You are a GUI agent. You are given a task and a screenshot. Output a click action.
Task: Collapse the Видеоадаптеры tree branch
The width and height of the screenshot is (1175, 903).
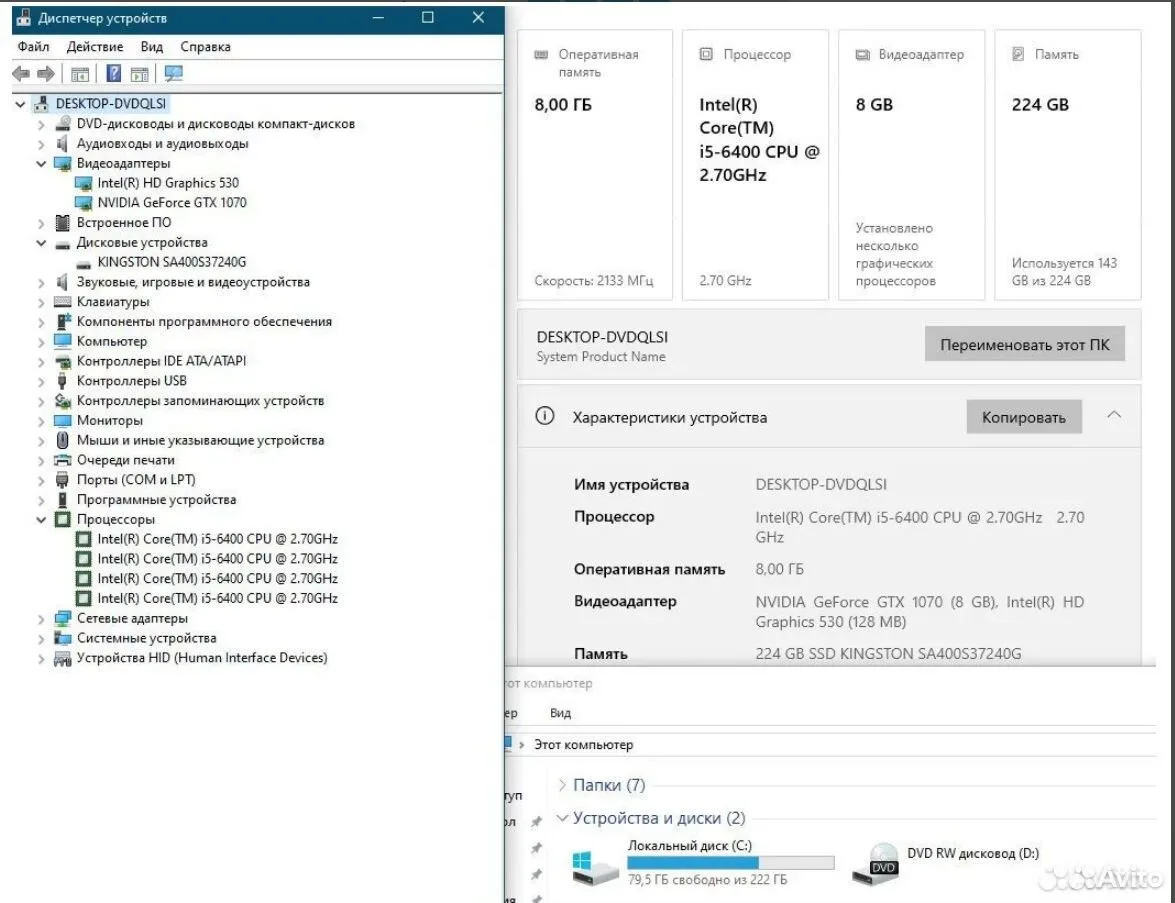click(x=41, y=163)
